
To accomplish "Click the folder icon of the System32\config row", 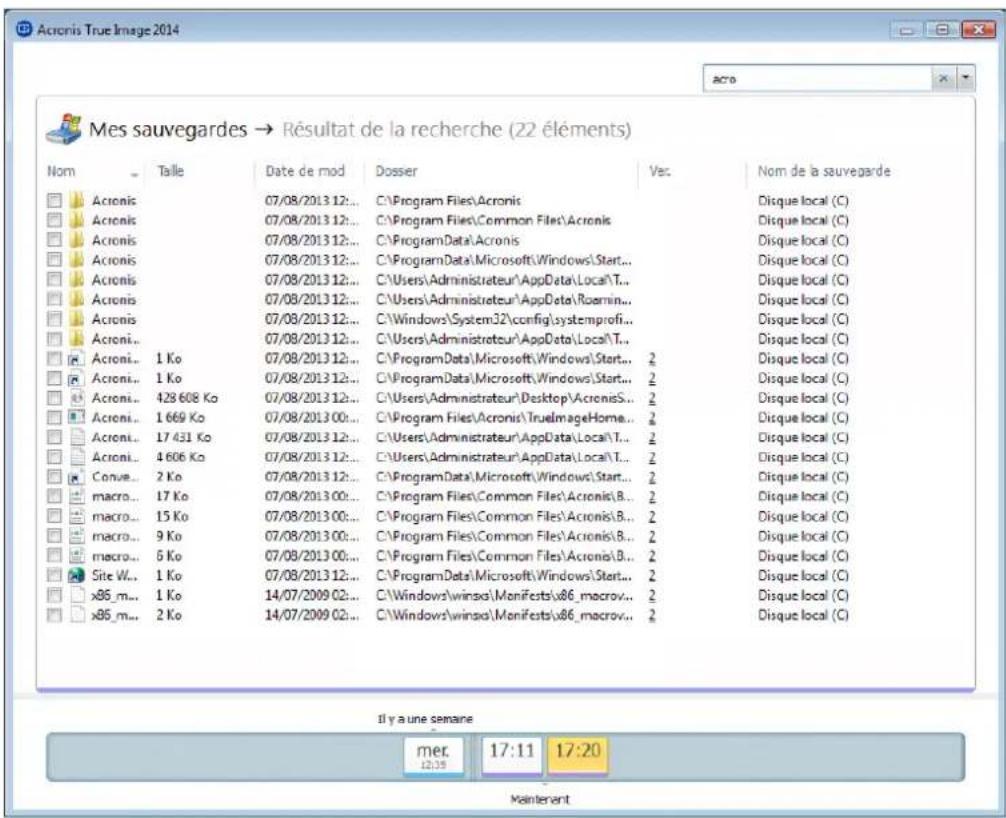I will point(76,319).
